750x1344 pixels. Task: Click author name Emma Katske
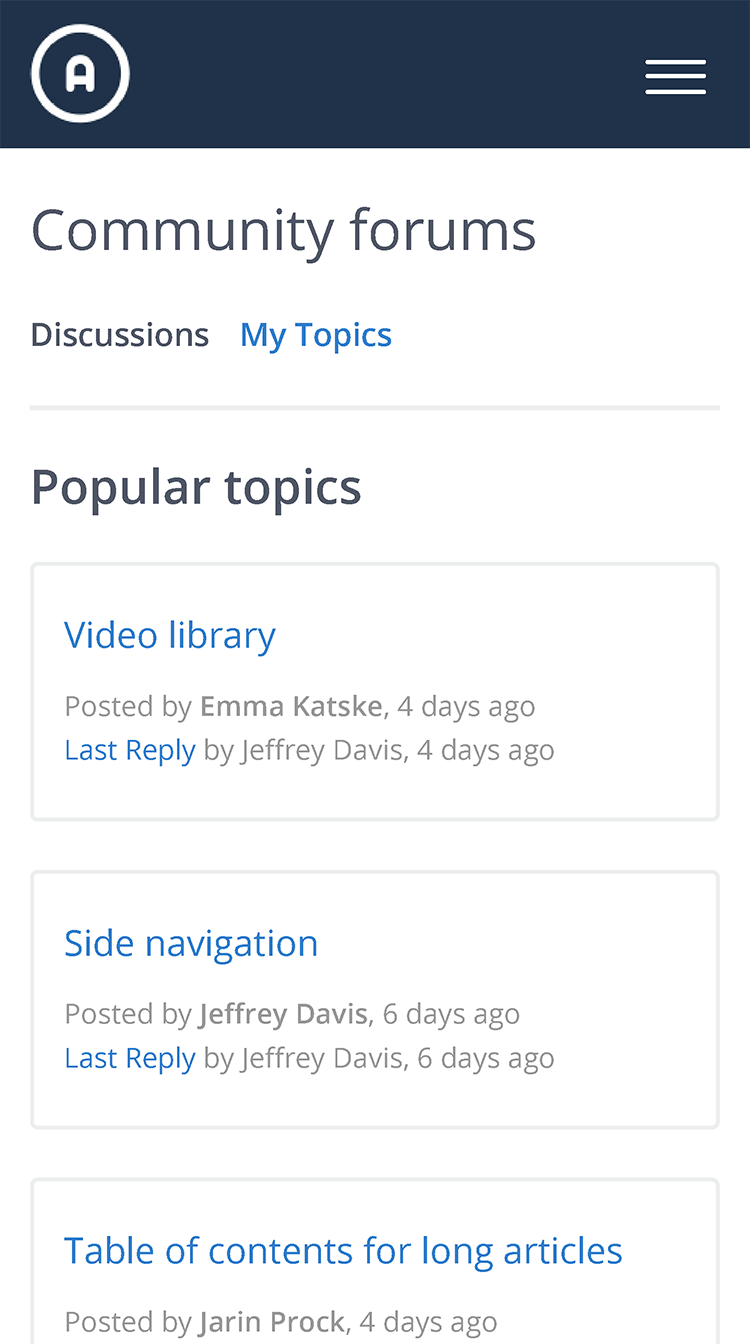291,706
